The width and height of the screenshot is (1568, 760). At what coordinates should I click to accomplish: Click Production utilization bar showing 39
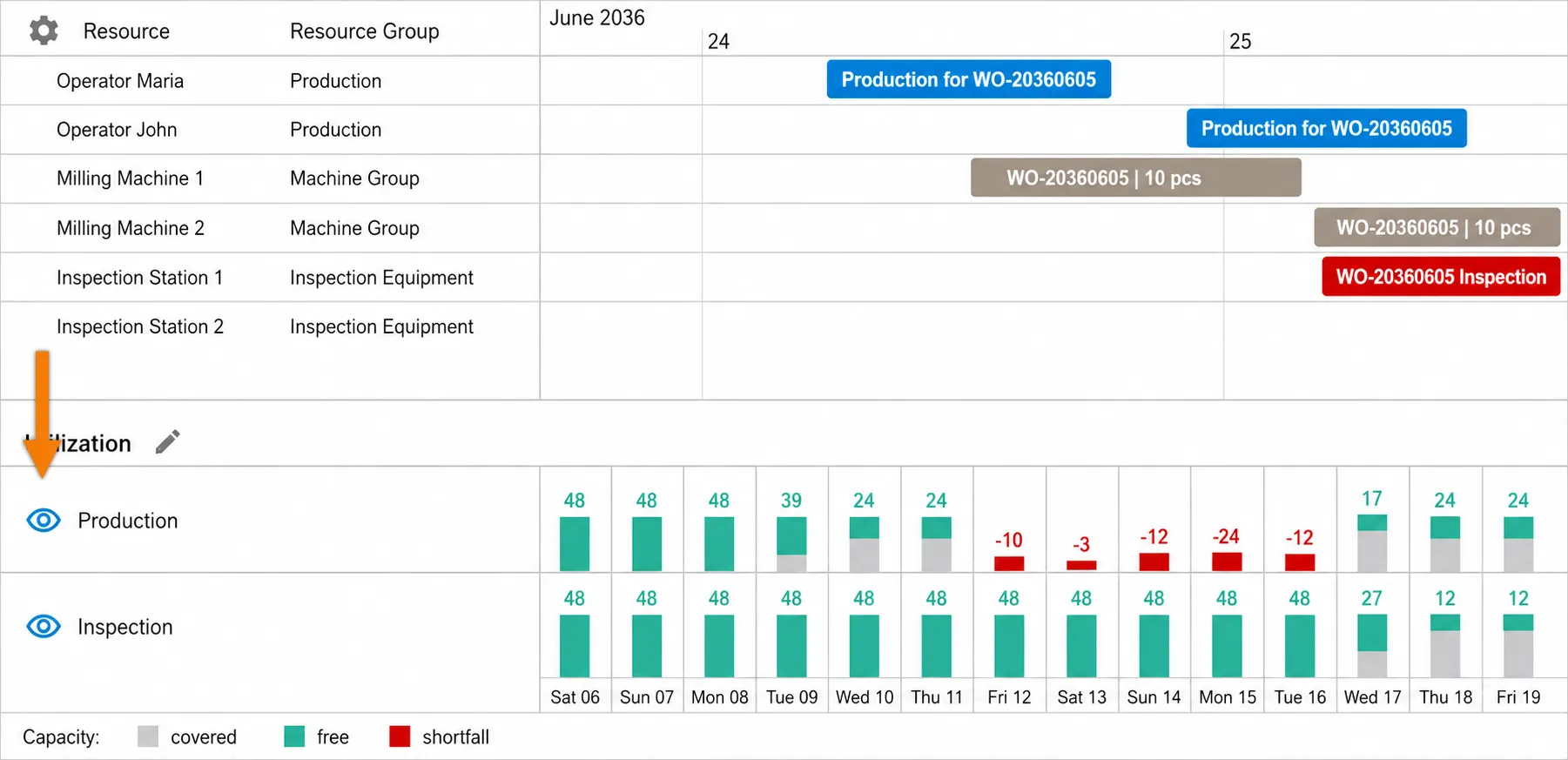pyautogui.click(x=791, y=544)
